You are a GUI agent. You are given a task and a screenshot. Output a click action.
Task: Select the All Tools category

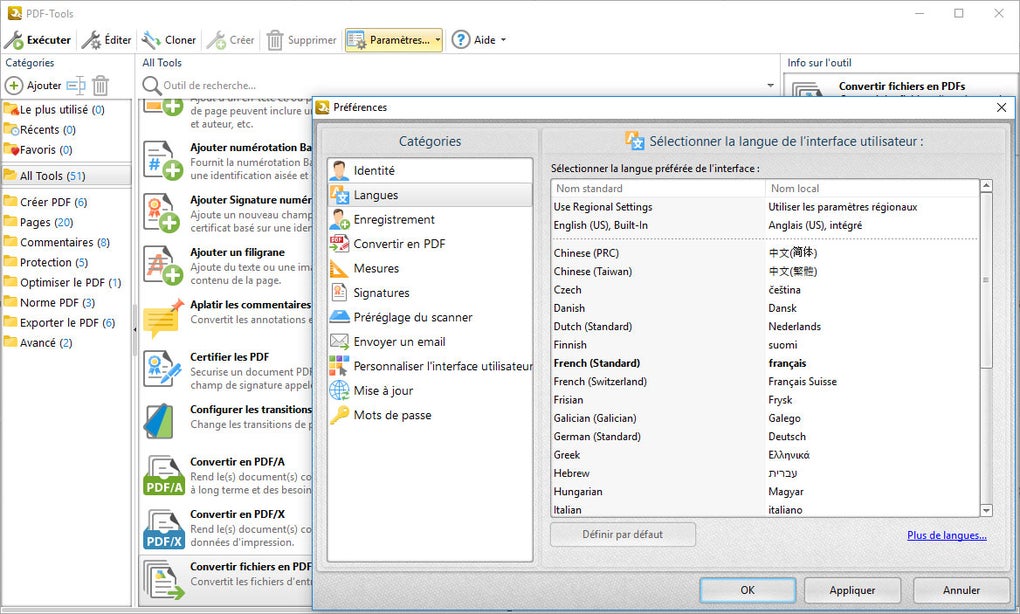66,176
